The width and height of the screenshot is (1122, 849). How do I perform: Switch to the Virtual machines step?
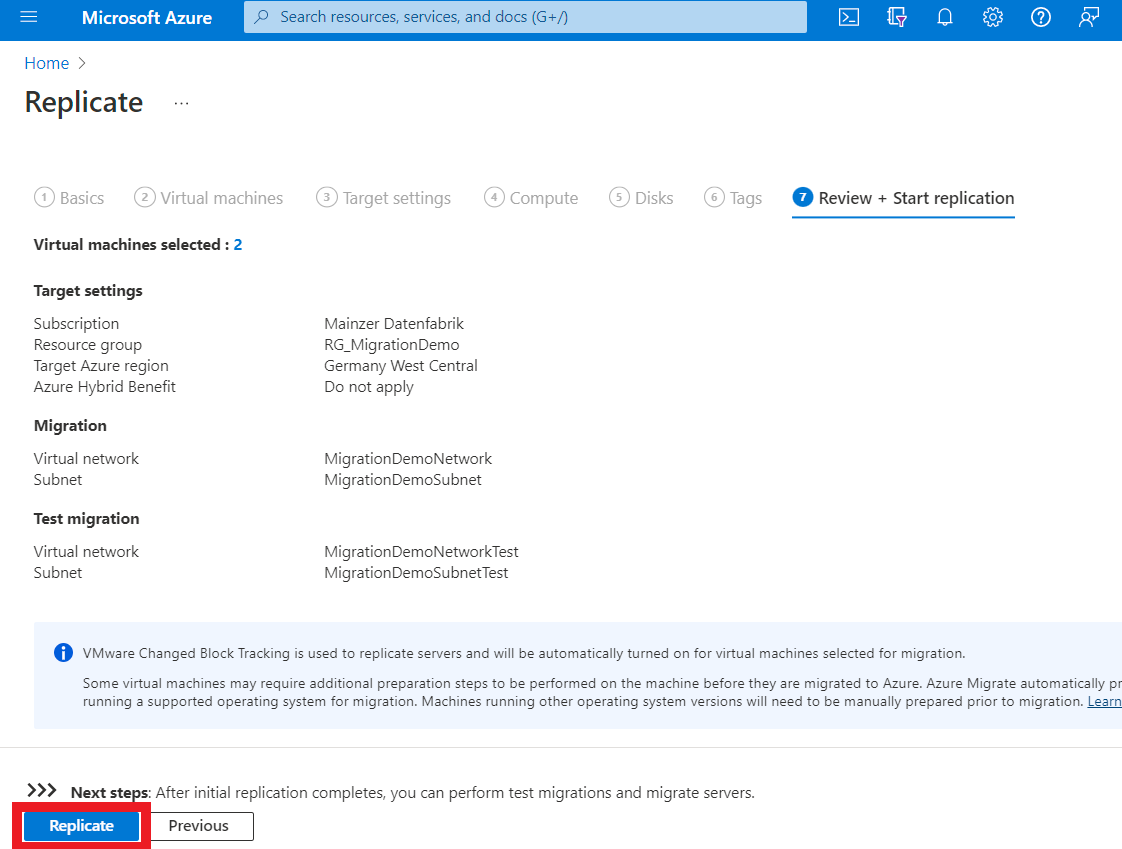[208, 198]
